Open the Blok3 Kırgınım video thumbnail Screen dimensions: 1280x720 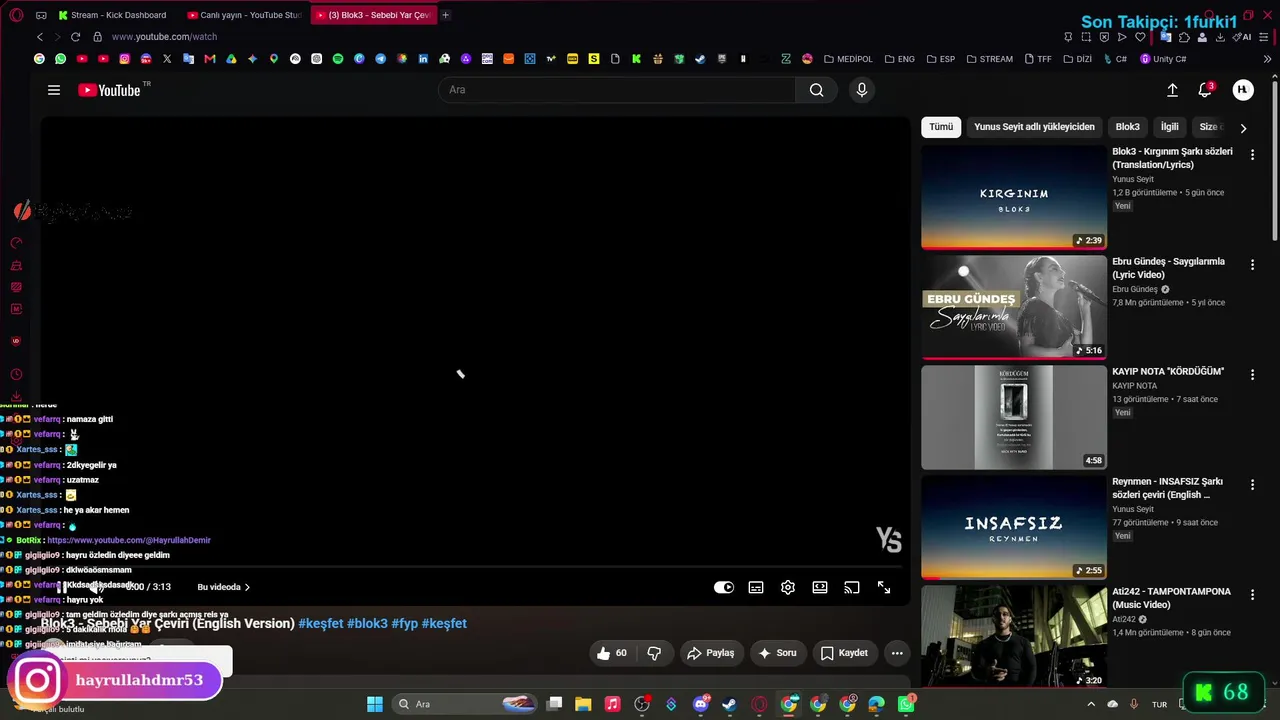click(x=1014, y=197)
